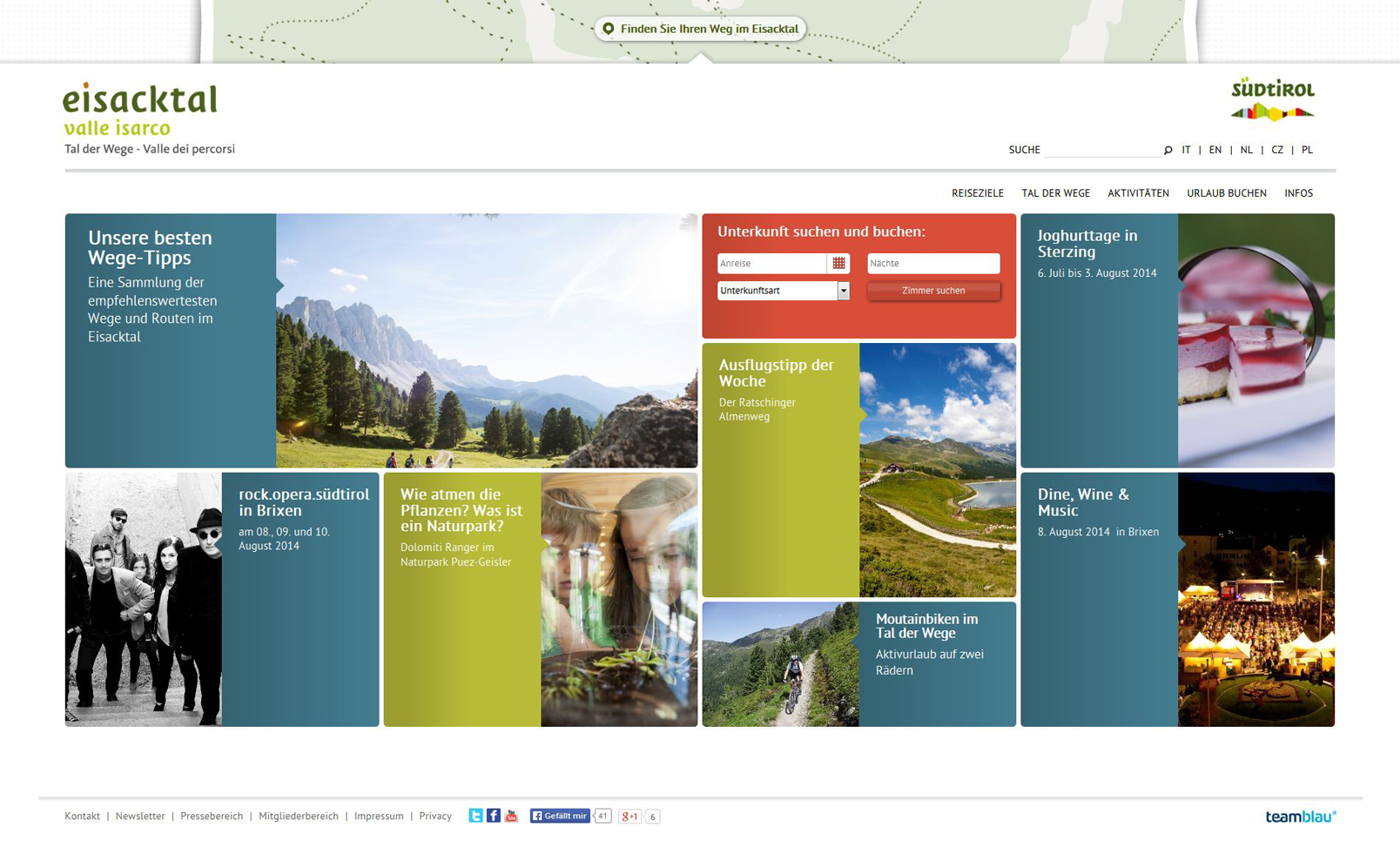Open the YouTube channel icon
This screenshot has height=847, width=1400.
coord(511,816)
